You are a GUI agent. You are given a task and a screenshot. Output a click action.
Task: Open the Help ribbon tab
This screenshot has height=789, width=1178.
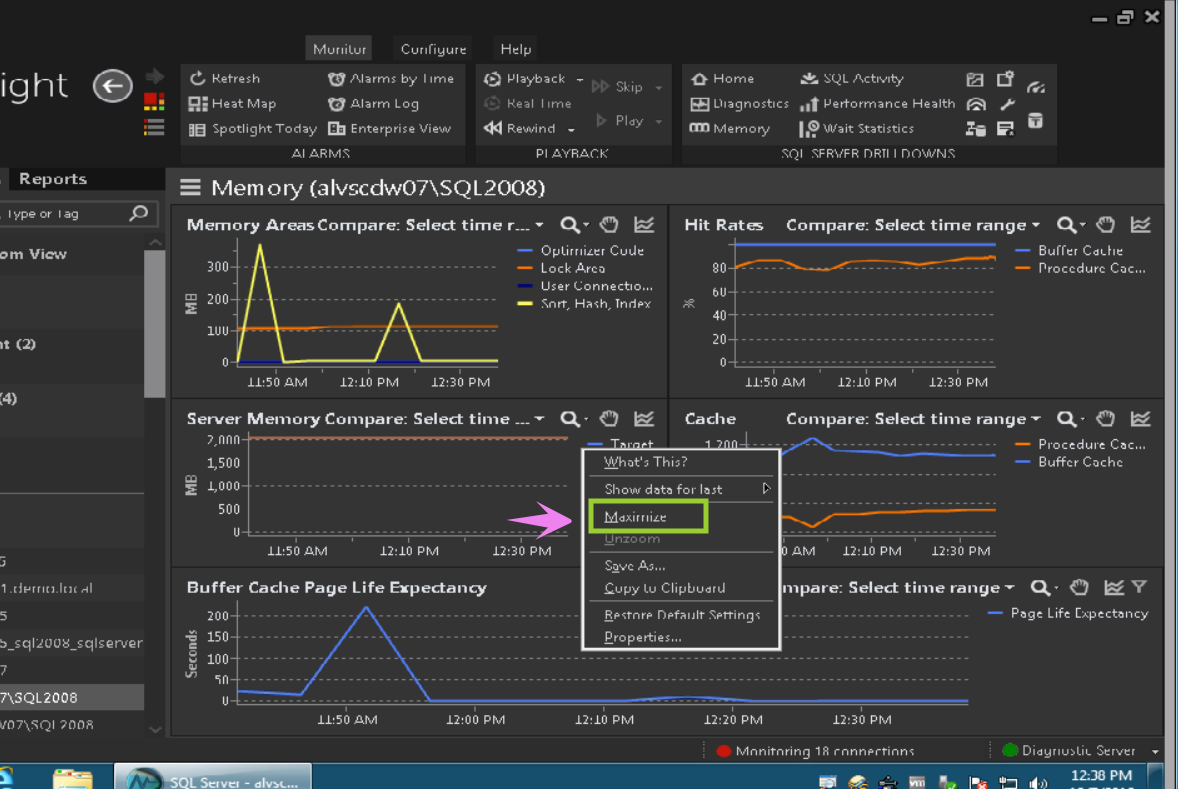pyautogui.click(x=515, y=49)
